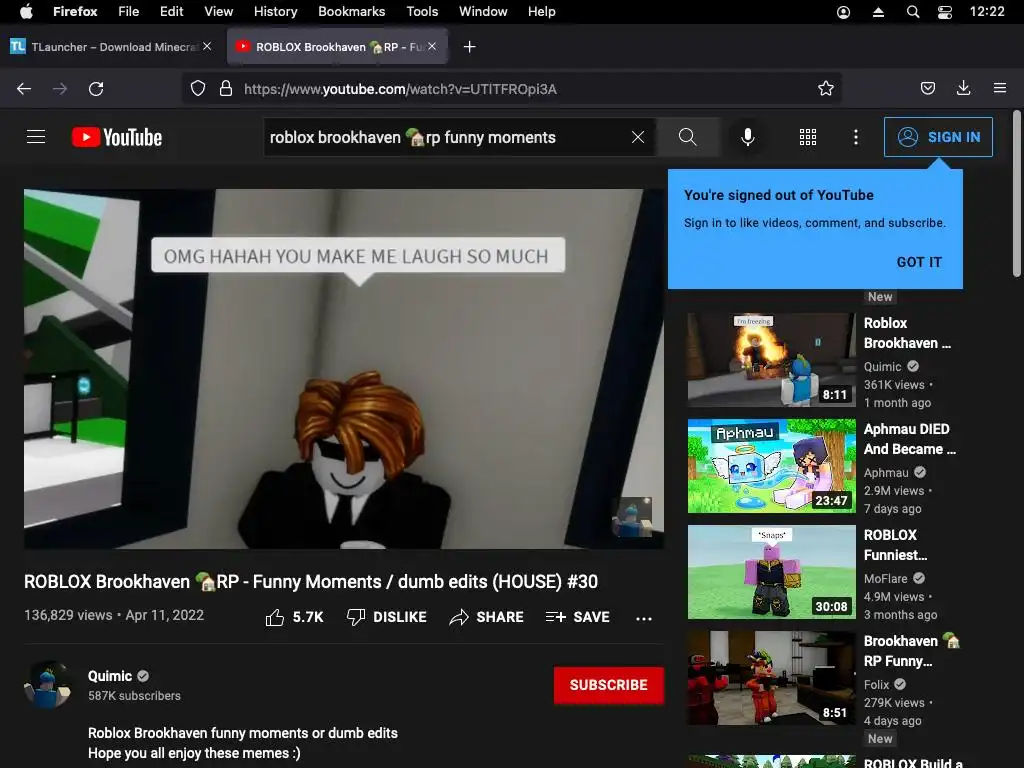Open a new browser tab
This screenshot has height=768, width=1024.
coord(470,47)
